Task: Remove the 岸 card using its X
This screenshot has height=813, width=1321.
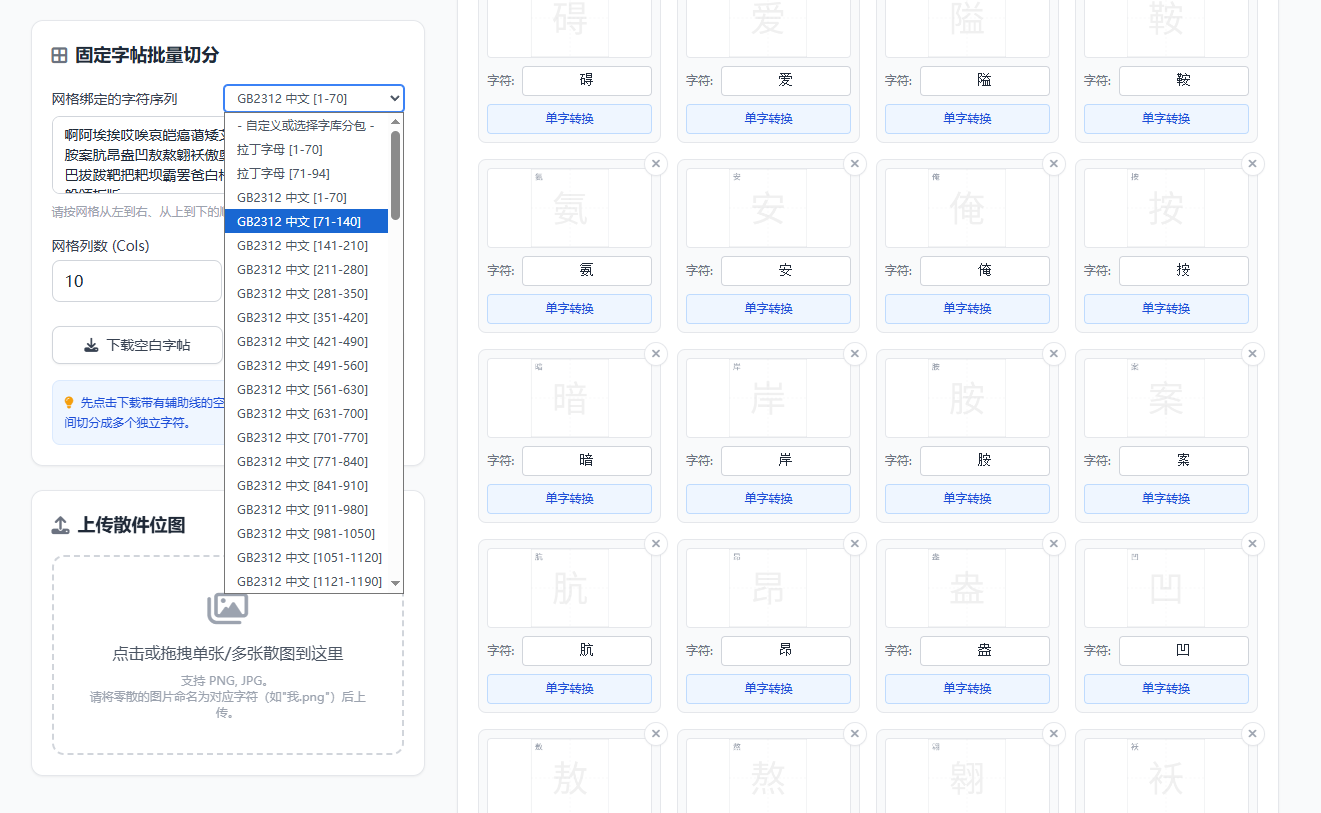Action: click(x=855, y=354)
